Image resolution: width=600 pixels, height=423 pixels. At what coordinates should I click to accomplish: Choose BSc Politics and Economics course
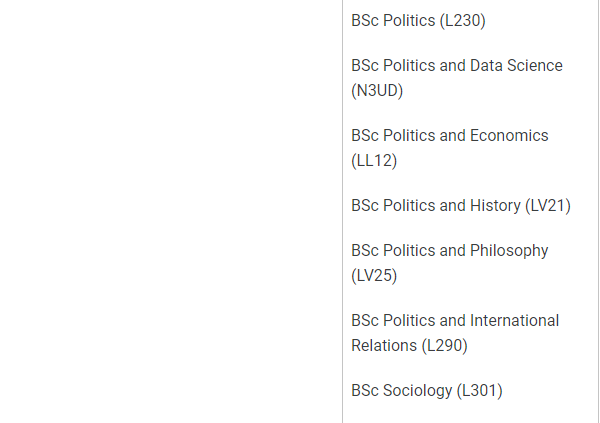coord(450,148)
